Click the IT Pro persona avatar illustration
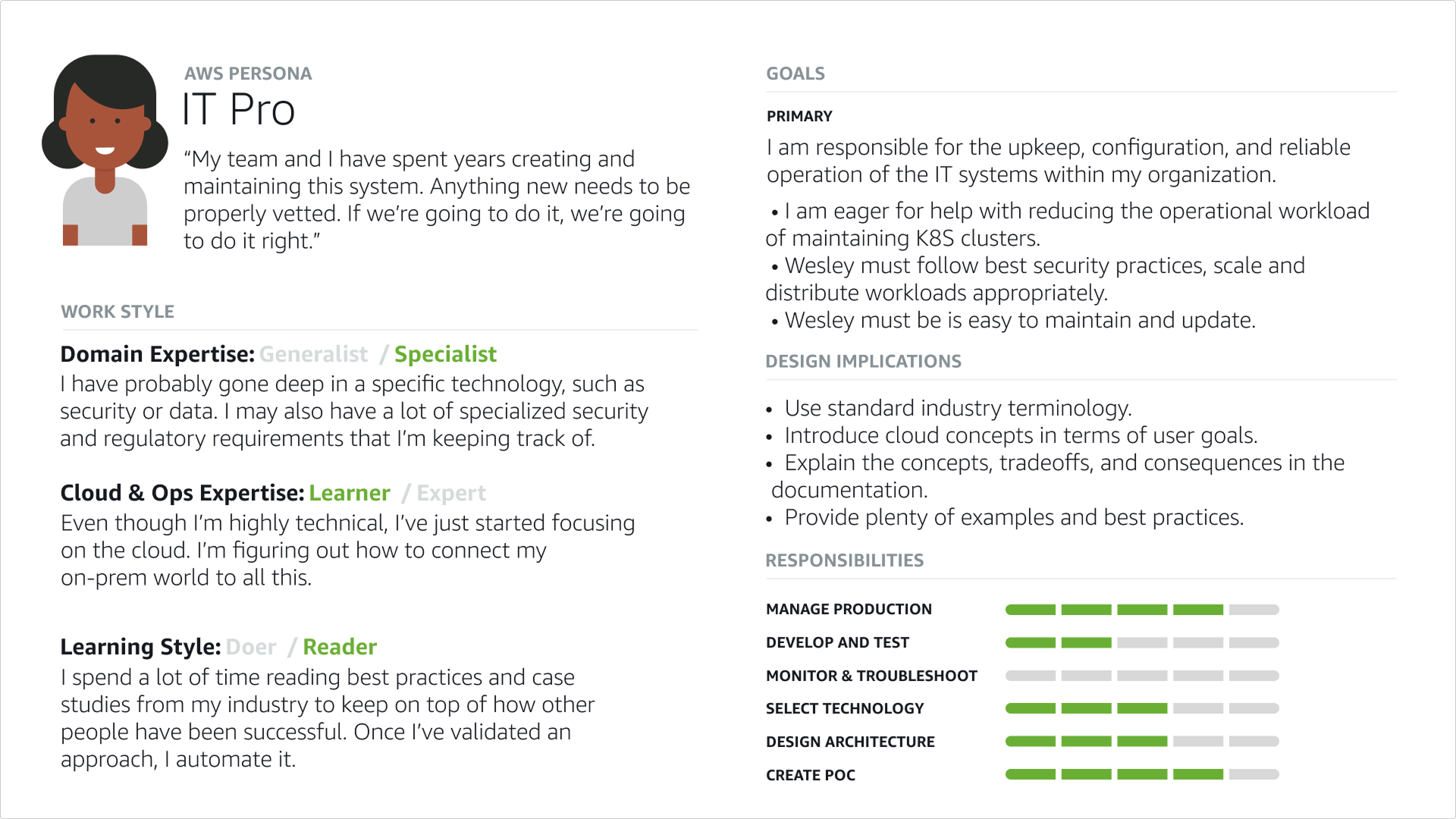Viewport: 1456px width, 819px height. pos(105,150)
